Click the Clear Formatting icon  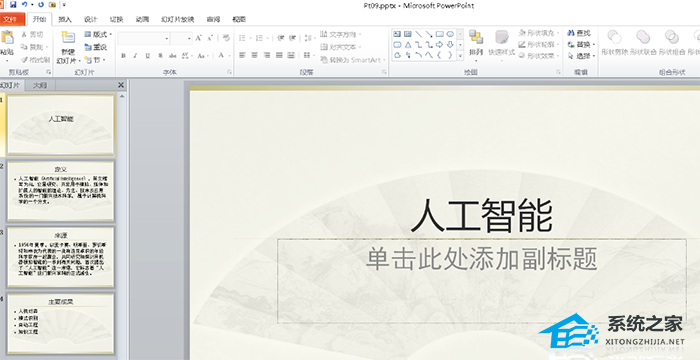click(226, 38)
